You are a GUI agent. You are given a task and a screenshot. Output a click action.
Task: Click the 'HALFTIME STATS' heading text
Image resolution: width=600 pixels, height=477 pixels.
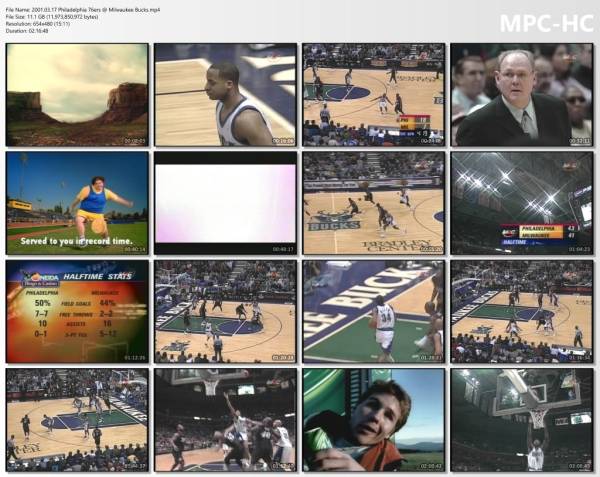tap(98, 276)
